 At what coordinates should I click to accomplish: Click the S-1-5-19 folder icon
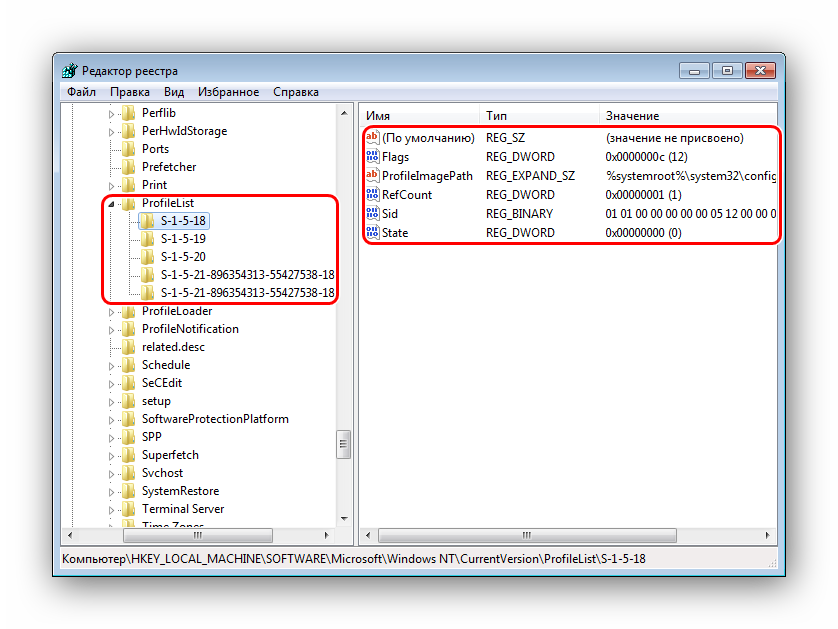tap(148, 238)
